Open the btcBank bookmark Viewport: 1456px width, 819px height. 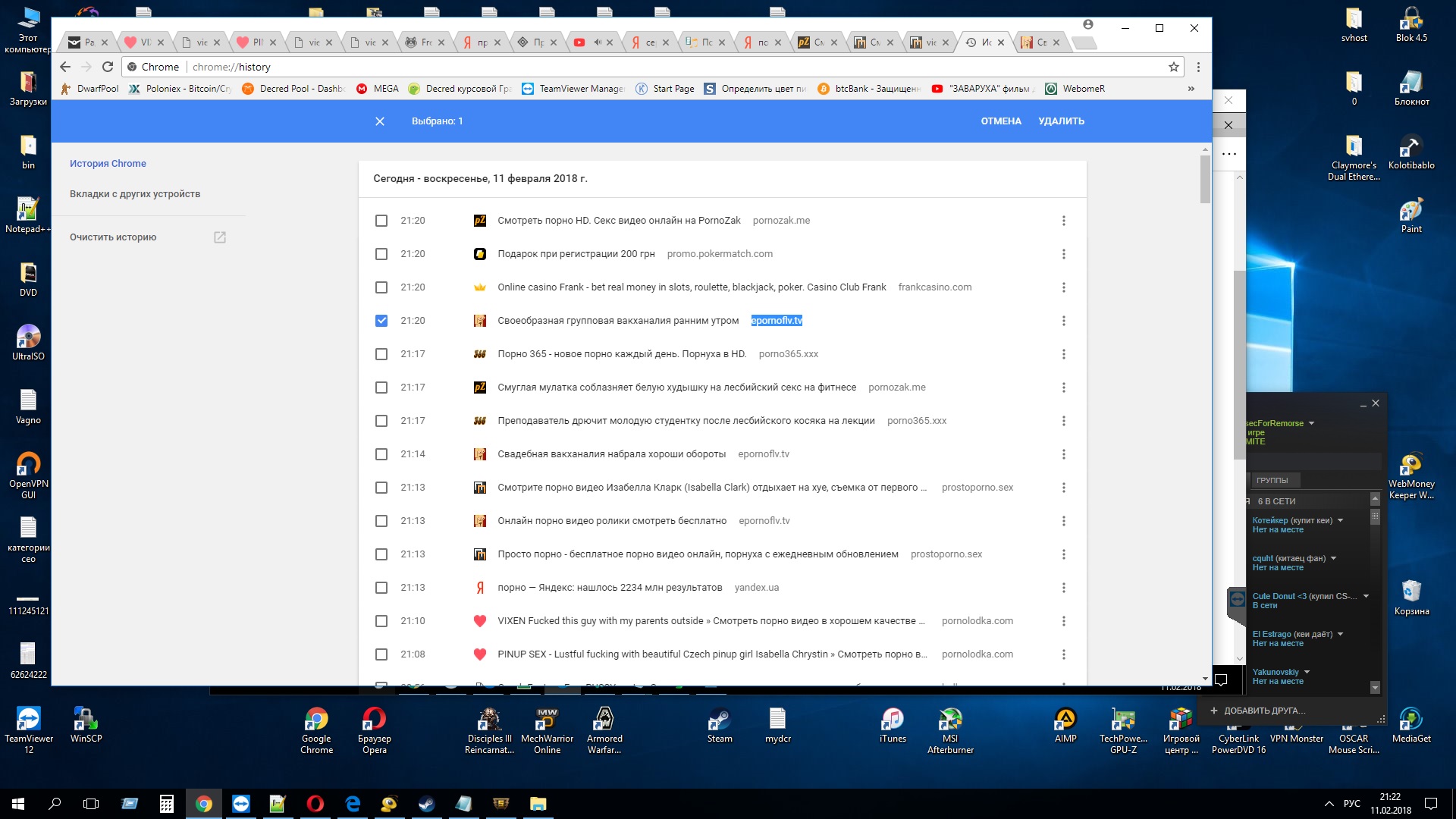pyautogui.click(x=869, y=89)
